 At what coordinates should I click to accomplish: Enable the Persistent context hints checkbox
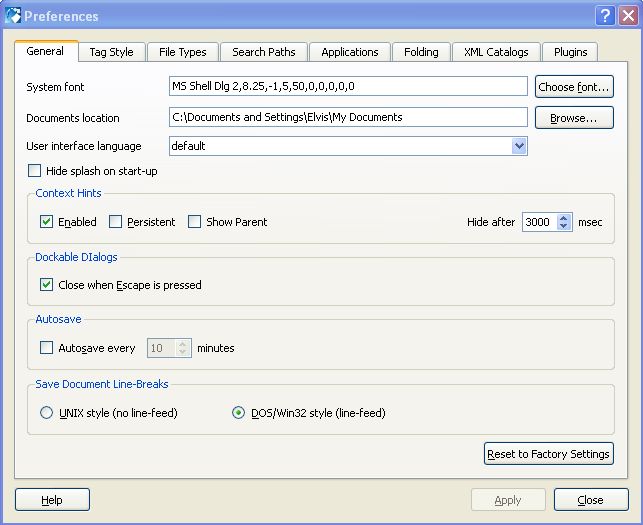[116, 222]
